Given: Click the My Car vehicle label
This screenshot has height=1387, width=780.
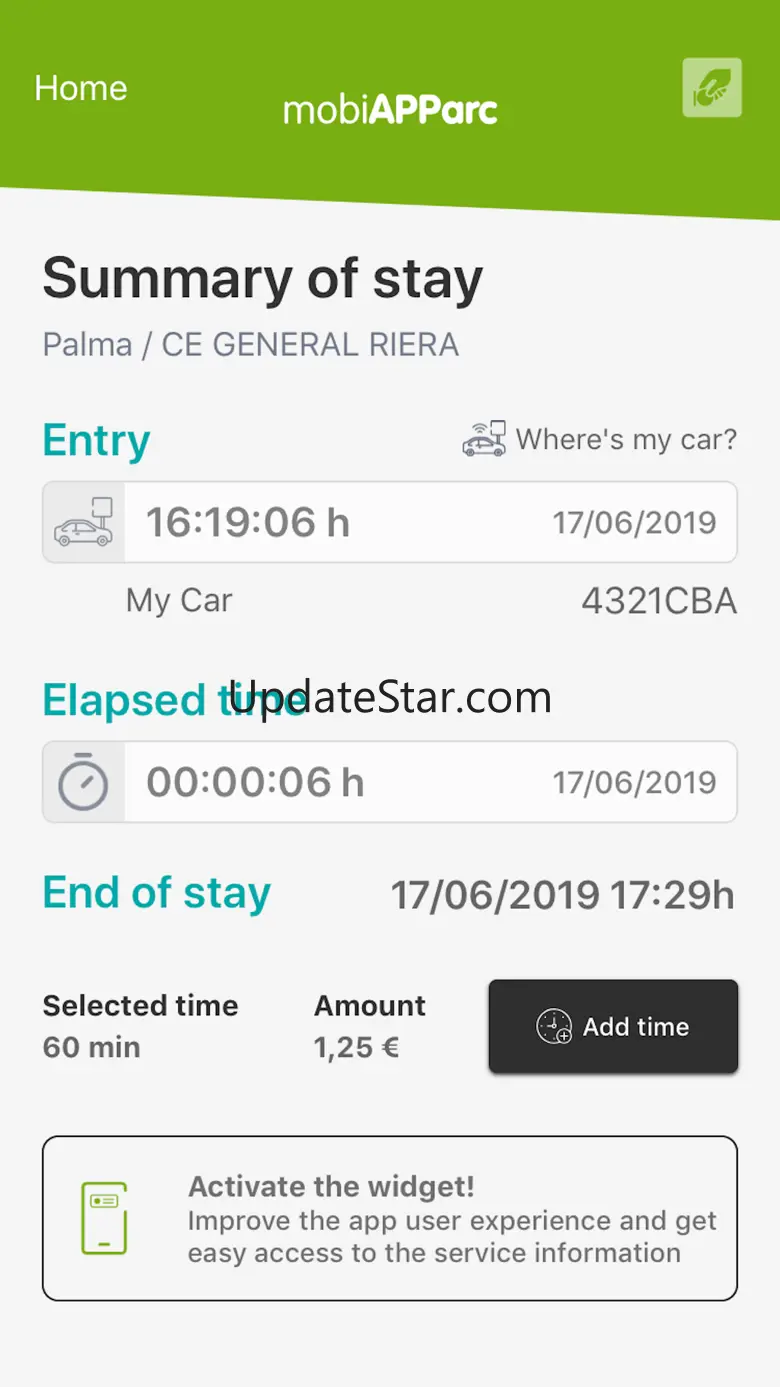Looking at the screenshot, I should point(179,601).
